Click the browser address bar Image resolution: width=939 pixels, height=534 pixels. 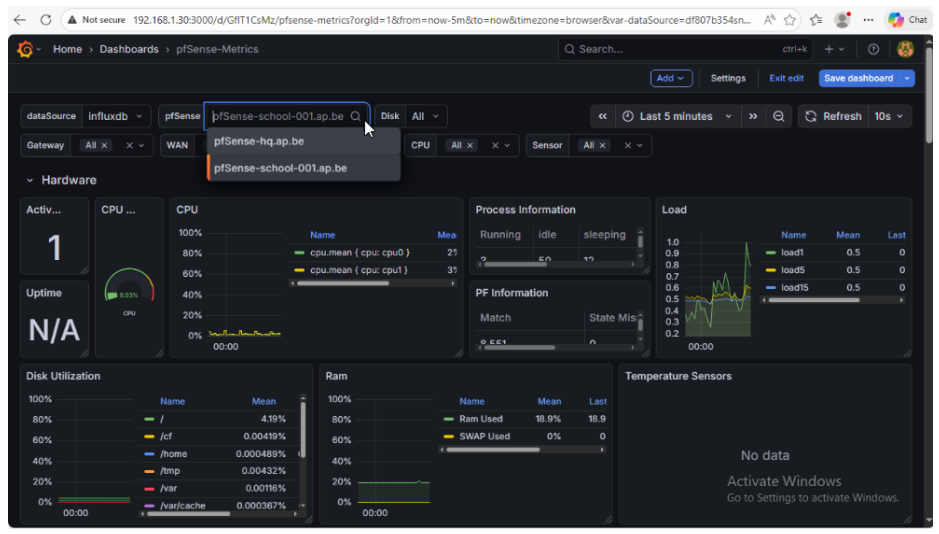pos(441,20)
